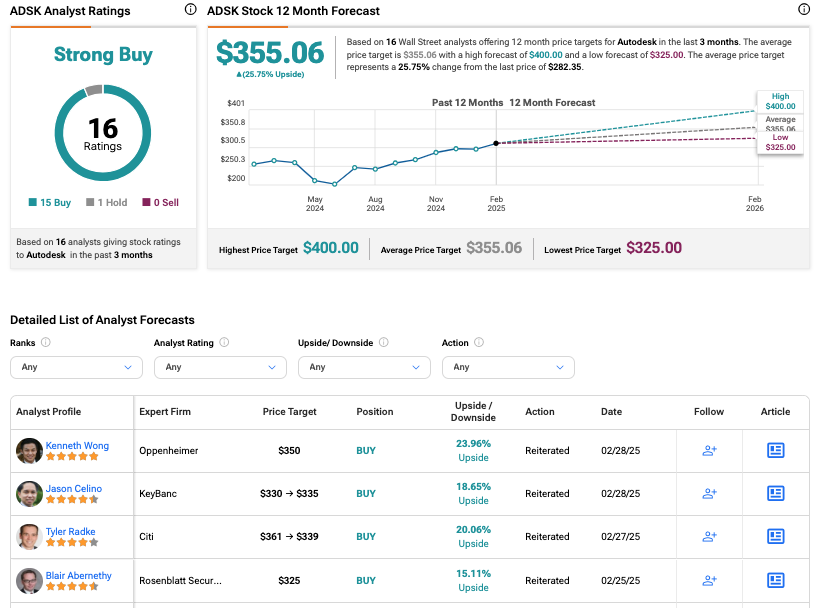Click the $361 → $339 price target cell

(x=289, y=537)
